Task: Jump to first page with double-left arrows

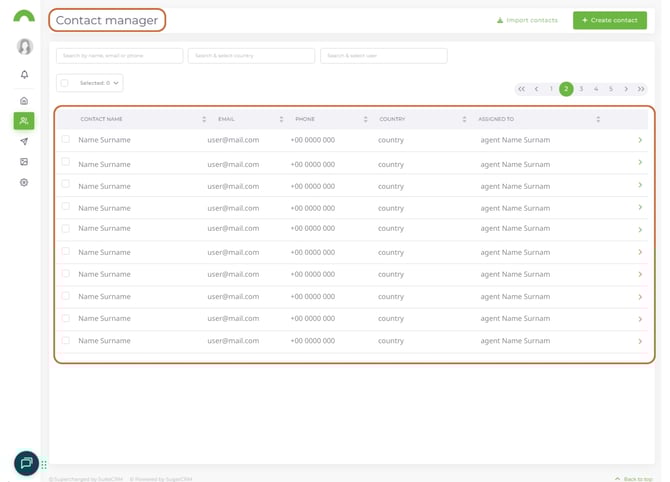Action: click(521, 89)
